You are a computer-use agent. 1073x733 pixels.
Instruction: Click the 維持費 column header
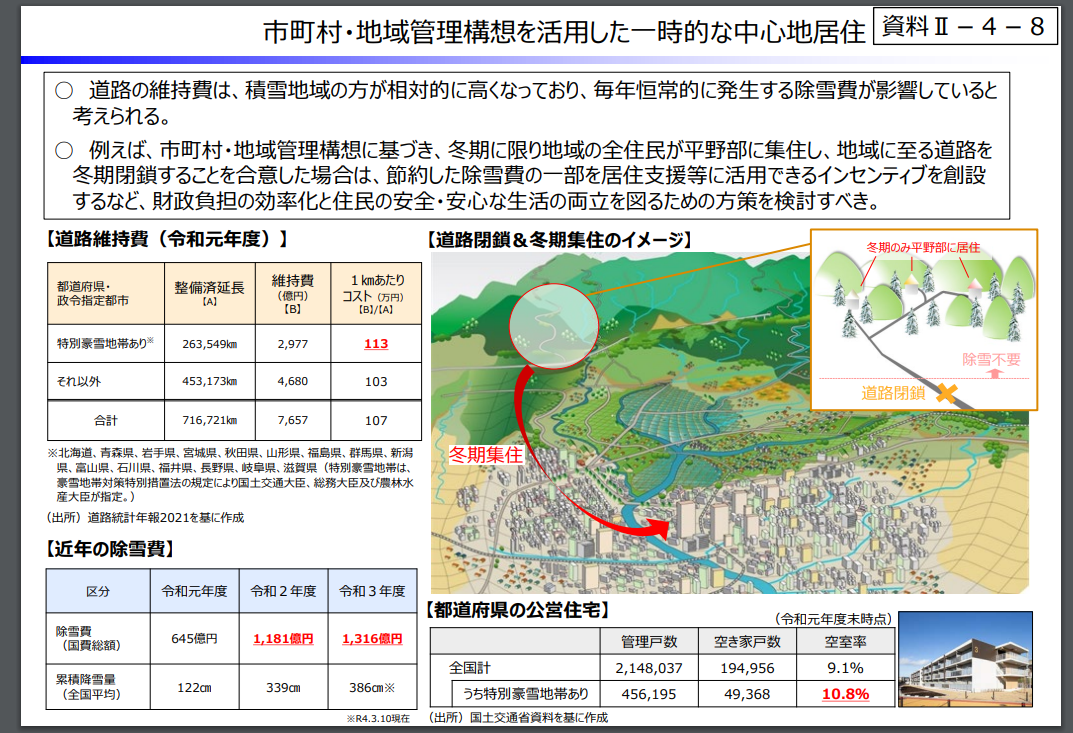point(293,294)
